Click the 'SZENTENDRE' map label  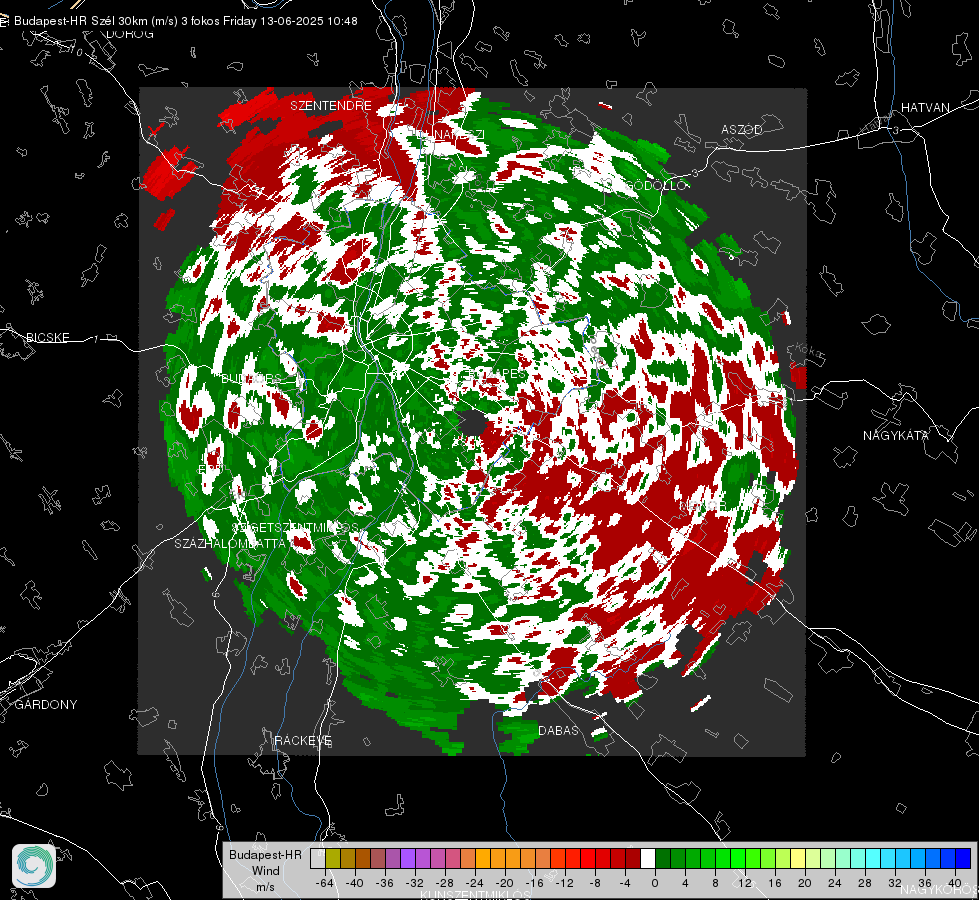[331, 106]
